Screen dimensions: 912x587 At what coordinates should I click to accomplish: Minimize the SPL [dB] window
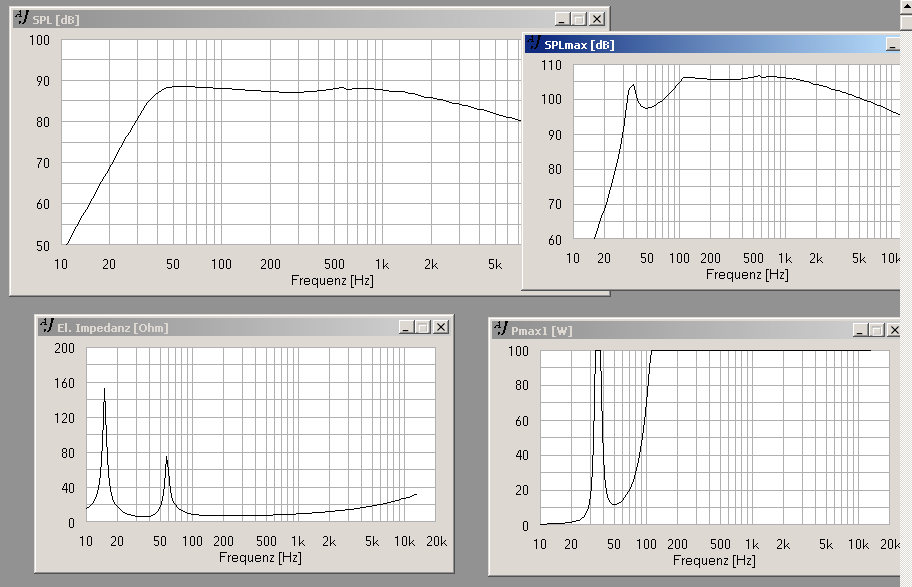tap(562, 19)
